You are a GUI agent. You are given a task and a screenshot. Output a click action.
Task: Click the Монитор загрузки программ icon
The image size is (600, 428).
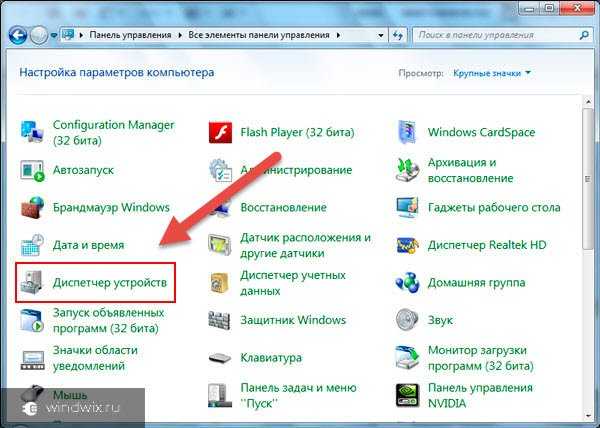(407, 358)
